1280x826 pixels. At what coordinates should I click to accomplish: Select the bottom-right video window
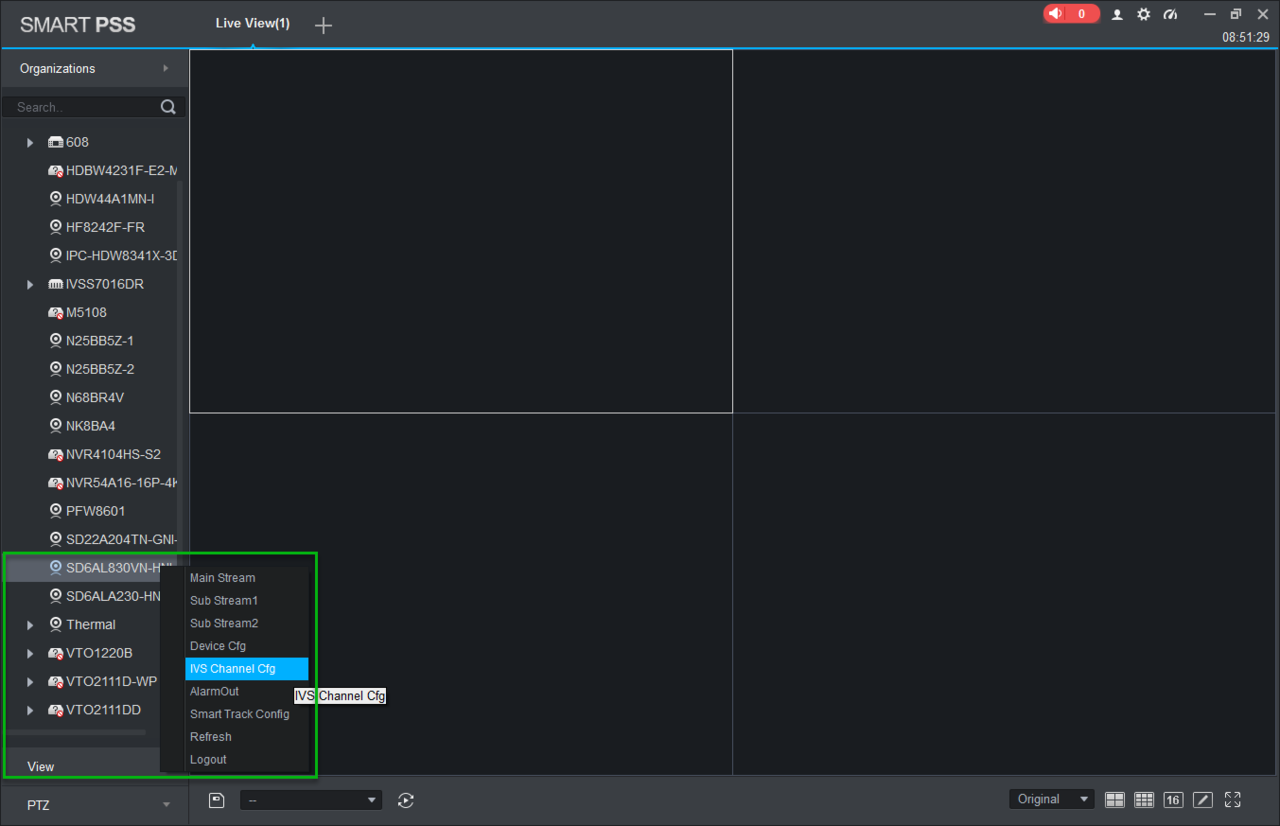[1004, 594]
